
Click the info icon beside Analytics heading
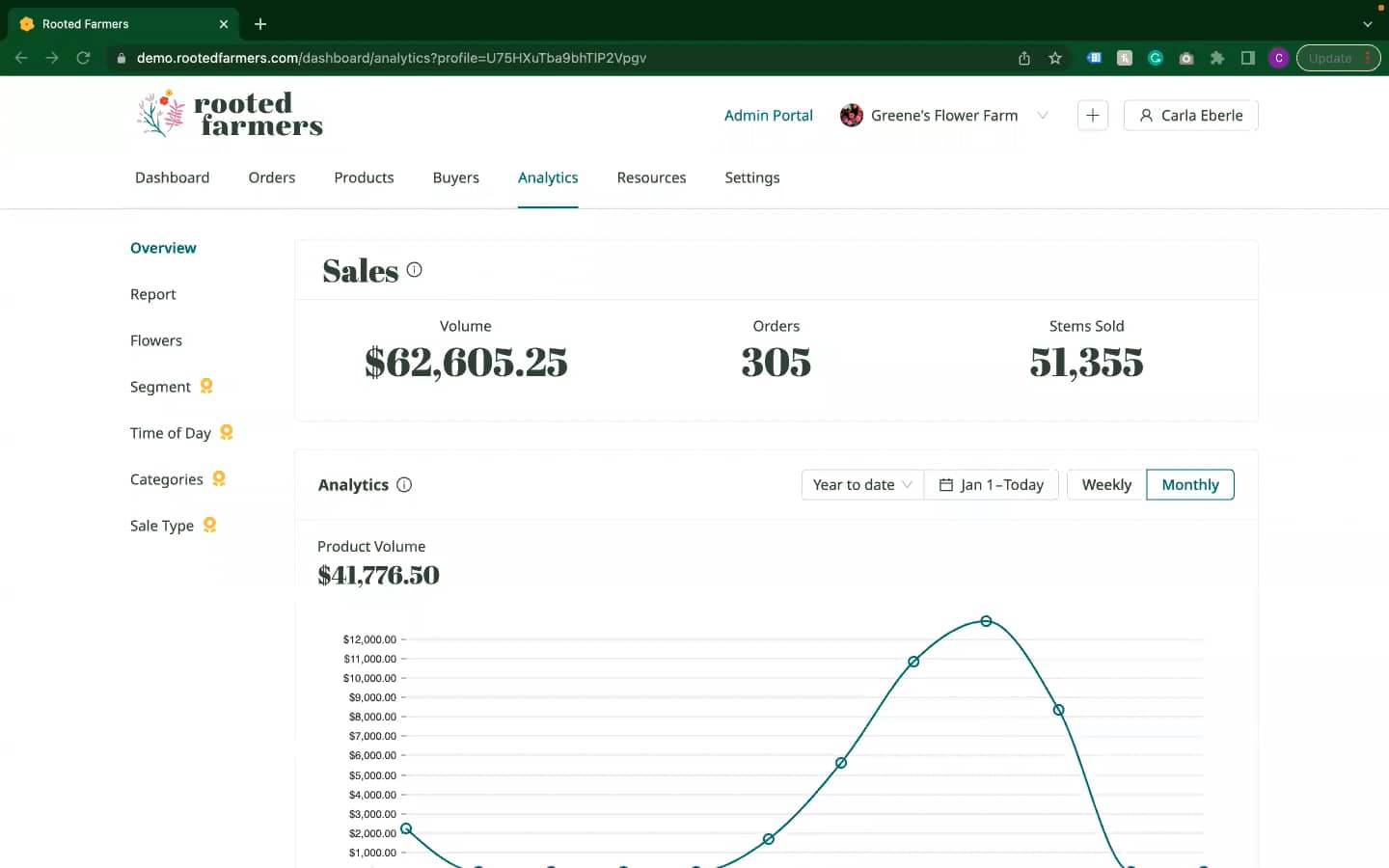coord(404,485)
